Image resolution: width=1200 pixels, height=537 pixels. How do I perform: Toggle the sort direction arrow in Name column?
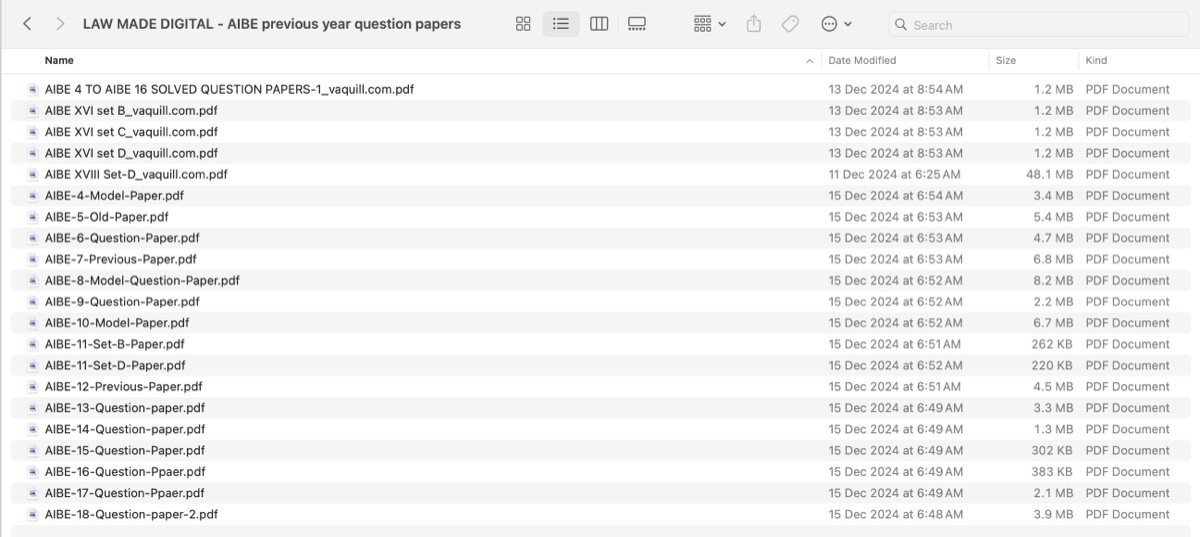point(810,61)
